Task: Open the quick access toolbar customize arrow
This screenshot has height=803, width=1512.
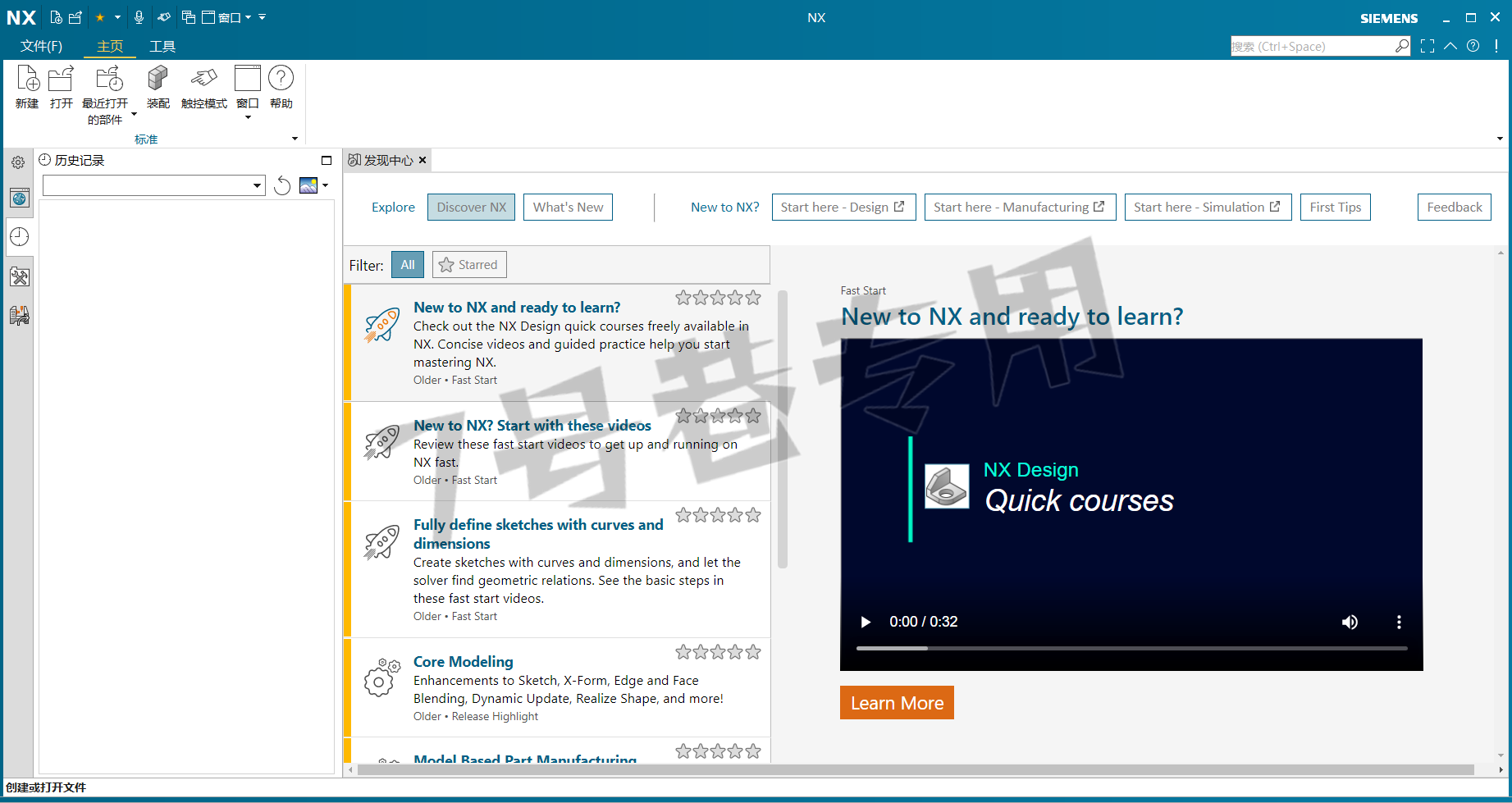Action: [x=263, y=17]
